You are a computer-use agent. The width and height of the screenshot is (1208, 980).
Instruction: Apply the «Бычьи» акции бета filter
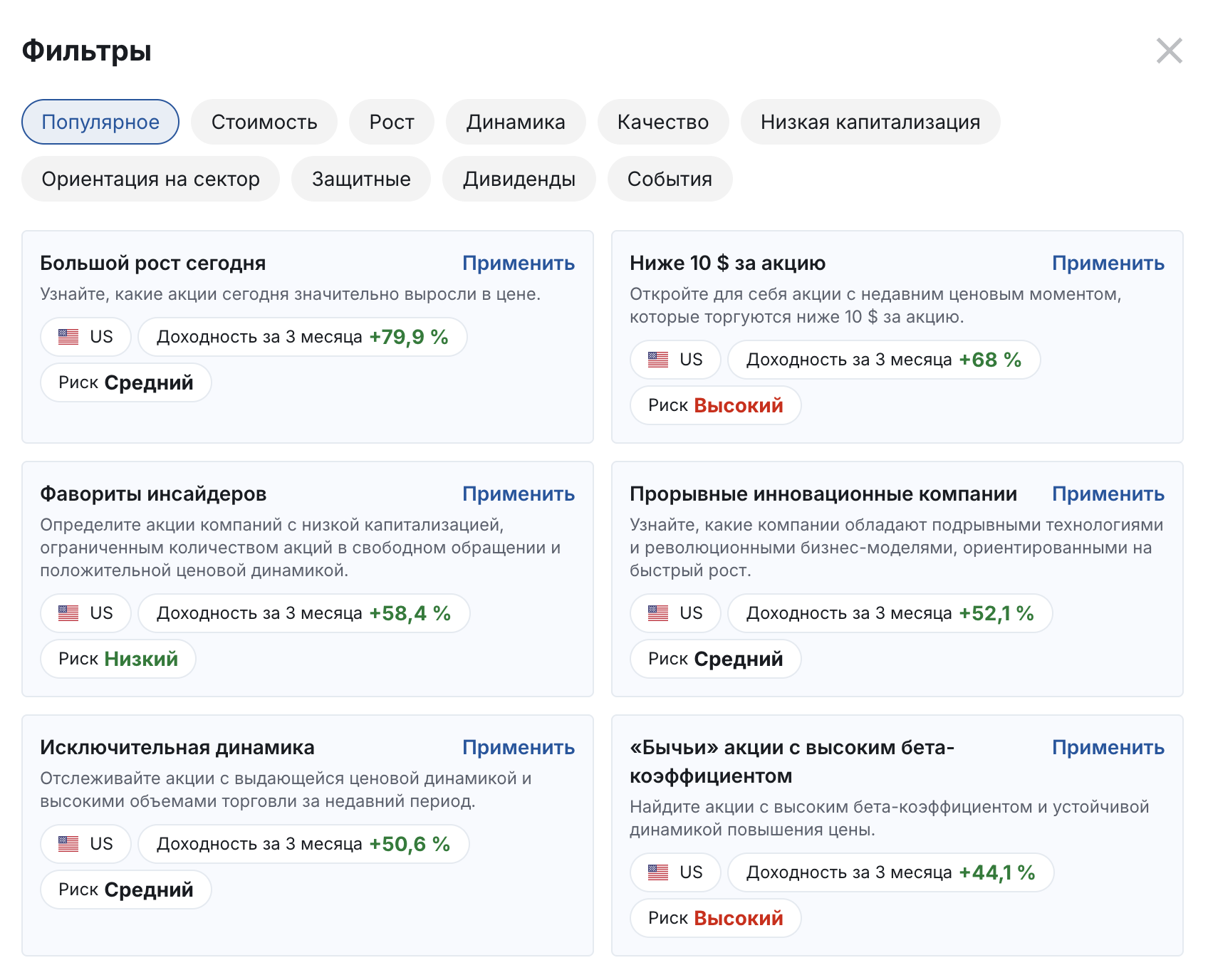(1108, 747)
